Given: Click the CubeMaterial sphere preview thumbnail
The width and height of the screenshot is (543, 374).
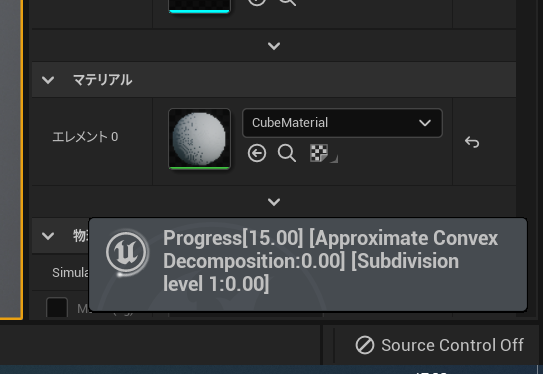Looking at the screenshot, I should click(199, 139).
